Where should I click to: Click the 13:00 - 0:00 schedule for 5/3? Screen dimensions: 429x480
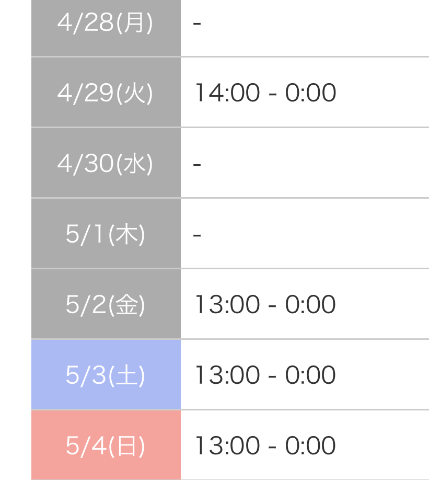coord(266,375)
